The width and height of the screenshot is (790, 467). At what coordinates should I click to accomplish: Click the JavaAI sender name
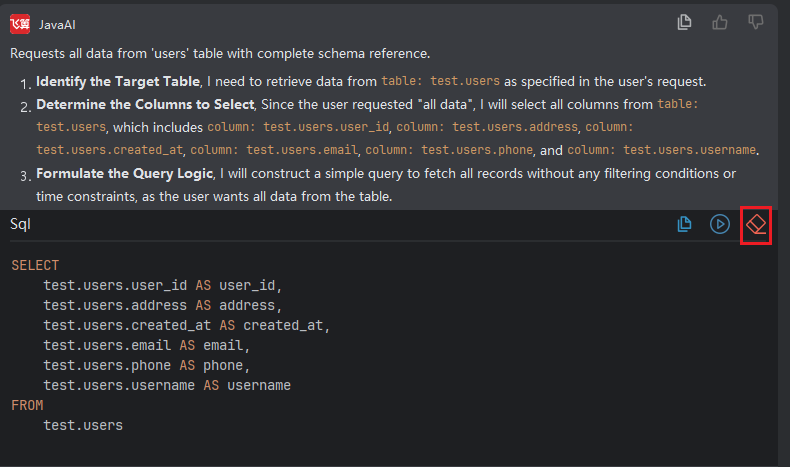tap(57, 24)
